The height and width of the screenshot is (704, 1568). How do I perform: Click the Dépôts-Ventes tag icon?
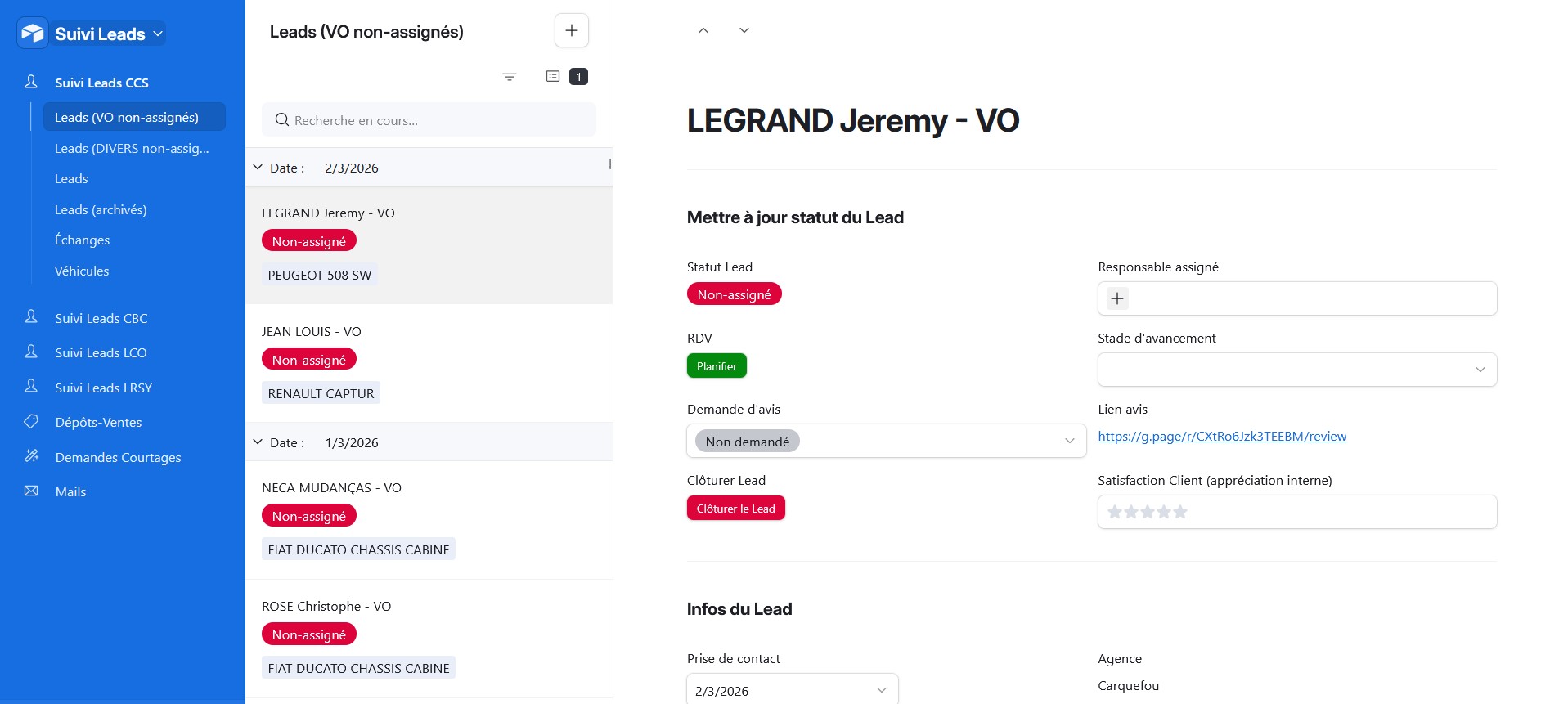[32, 422]
